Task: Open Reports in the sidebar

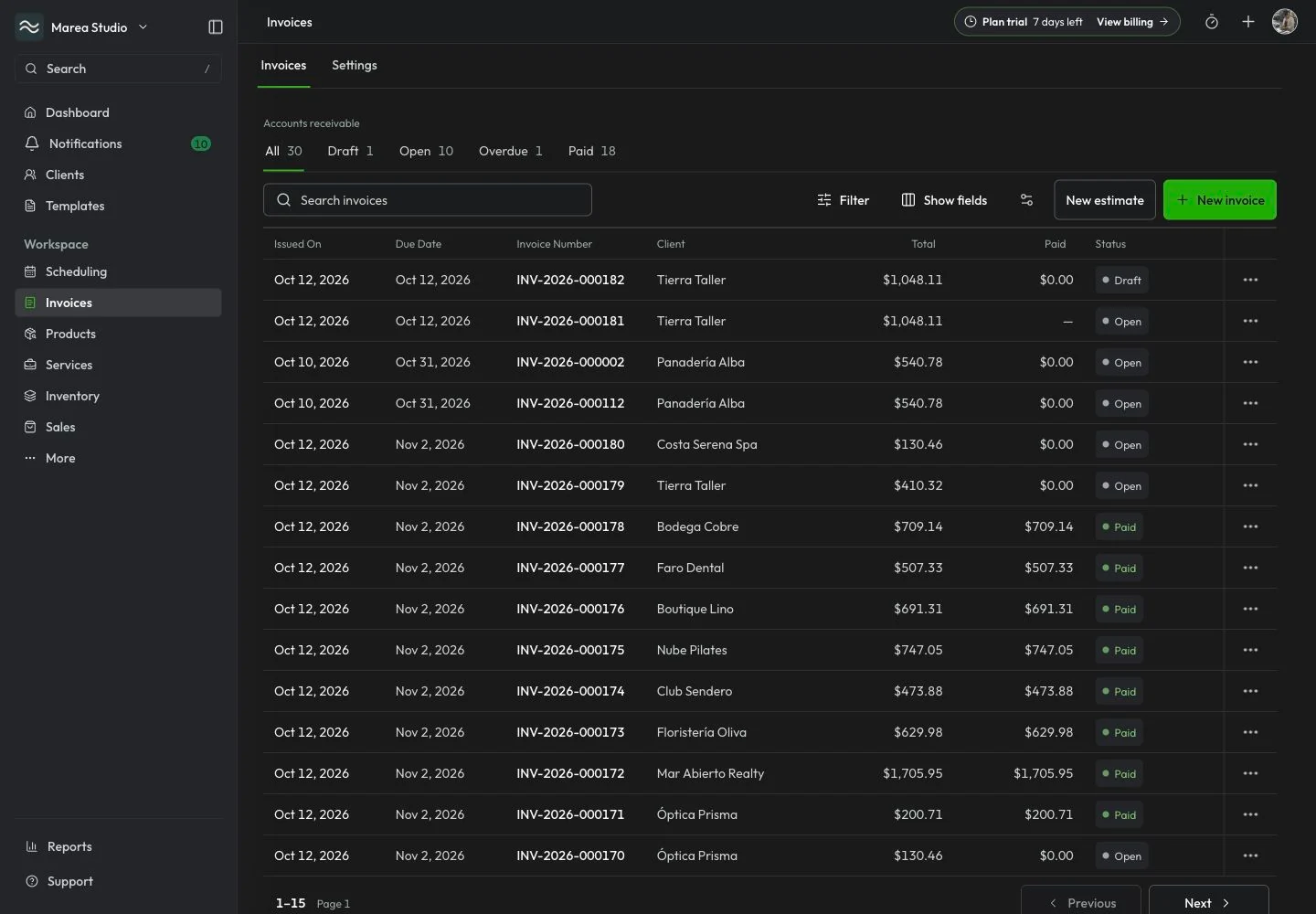Action: (118, 846)
